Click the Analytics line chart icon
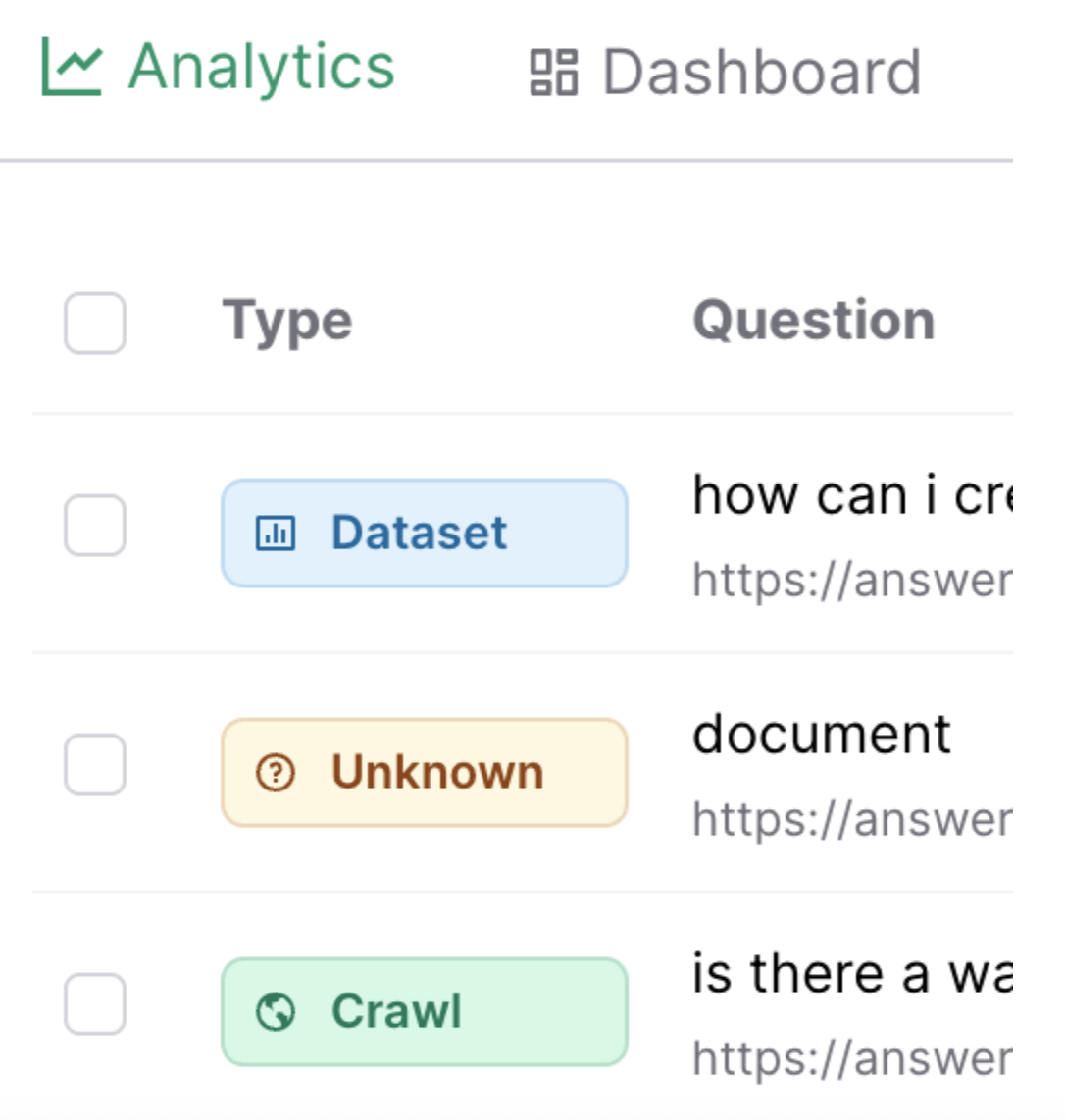 point(71,69)
